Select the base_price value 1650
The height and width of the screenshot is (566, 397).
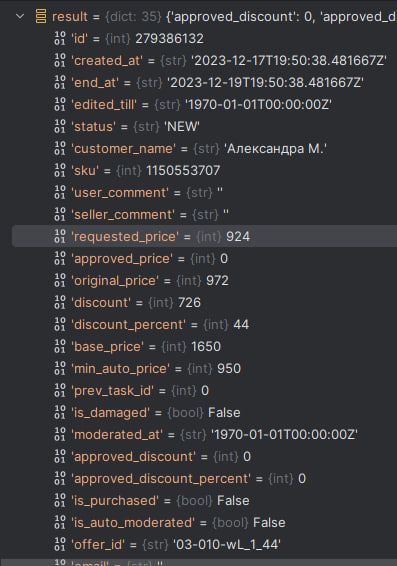(206, 347)
